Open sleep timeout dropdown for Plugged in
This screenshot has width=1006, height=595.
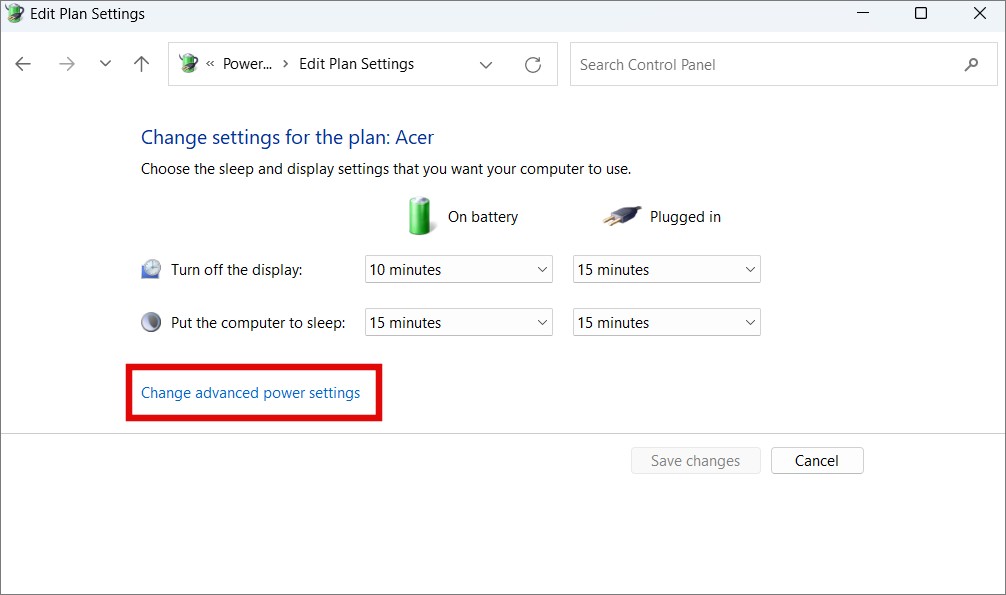tap(667, 322)
